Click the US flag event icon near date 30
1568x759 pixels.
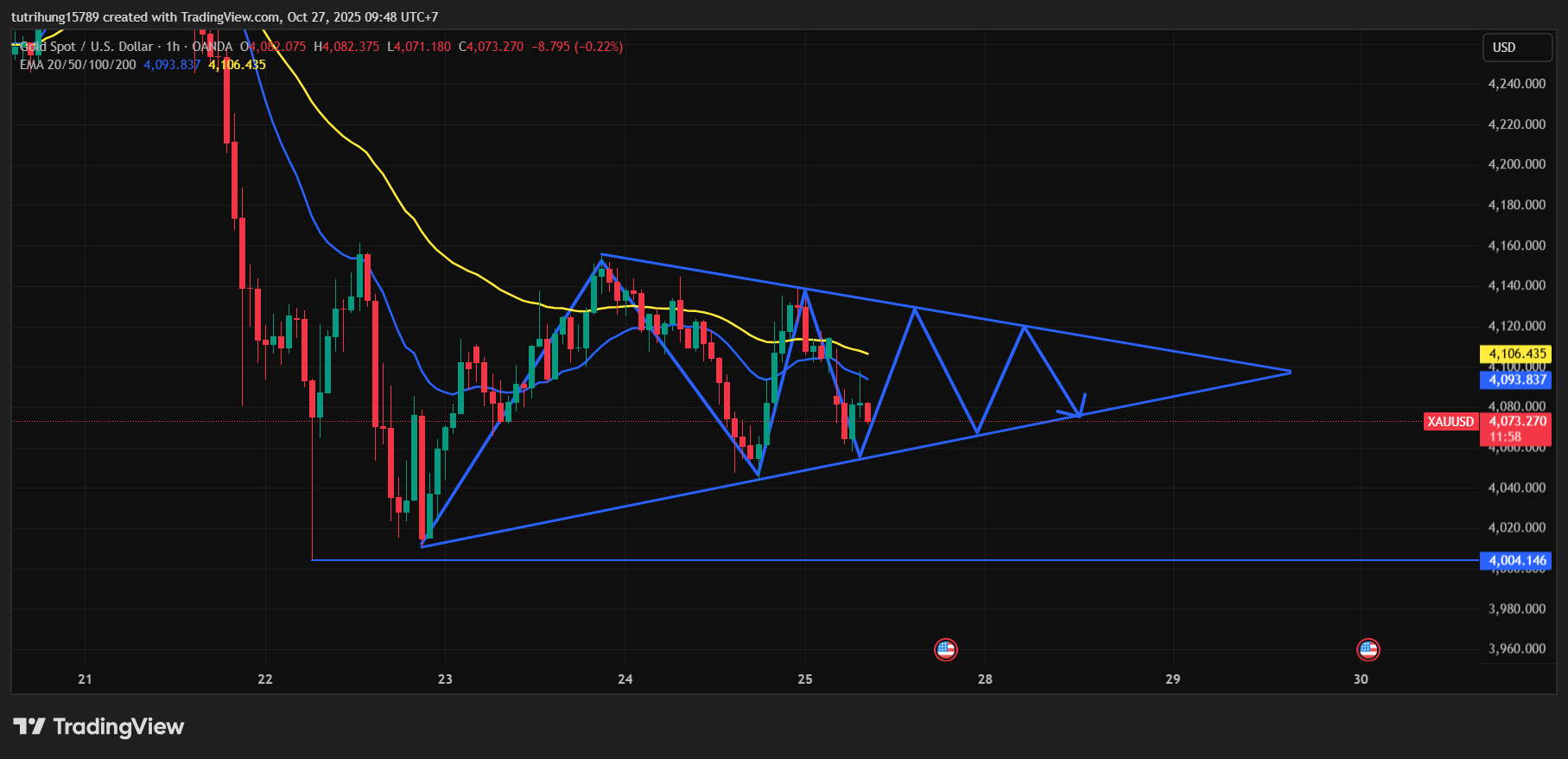click(1368, 649)
